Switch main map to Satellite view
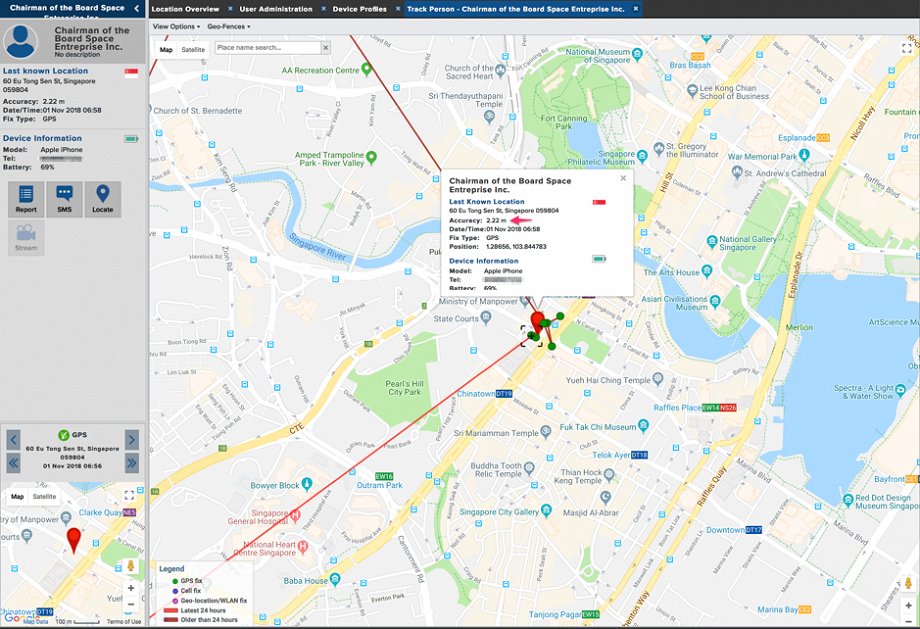Image resolution: width=920 pixels, height=629 pixels. point(193,50)
